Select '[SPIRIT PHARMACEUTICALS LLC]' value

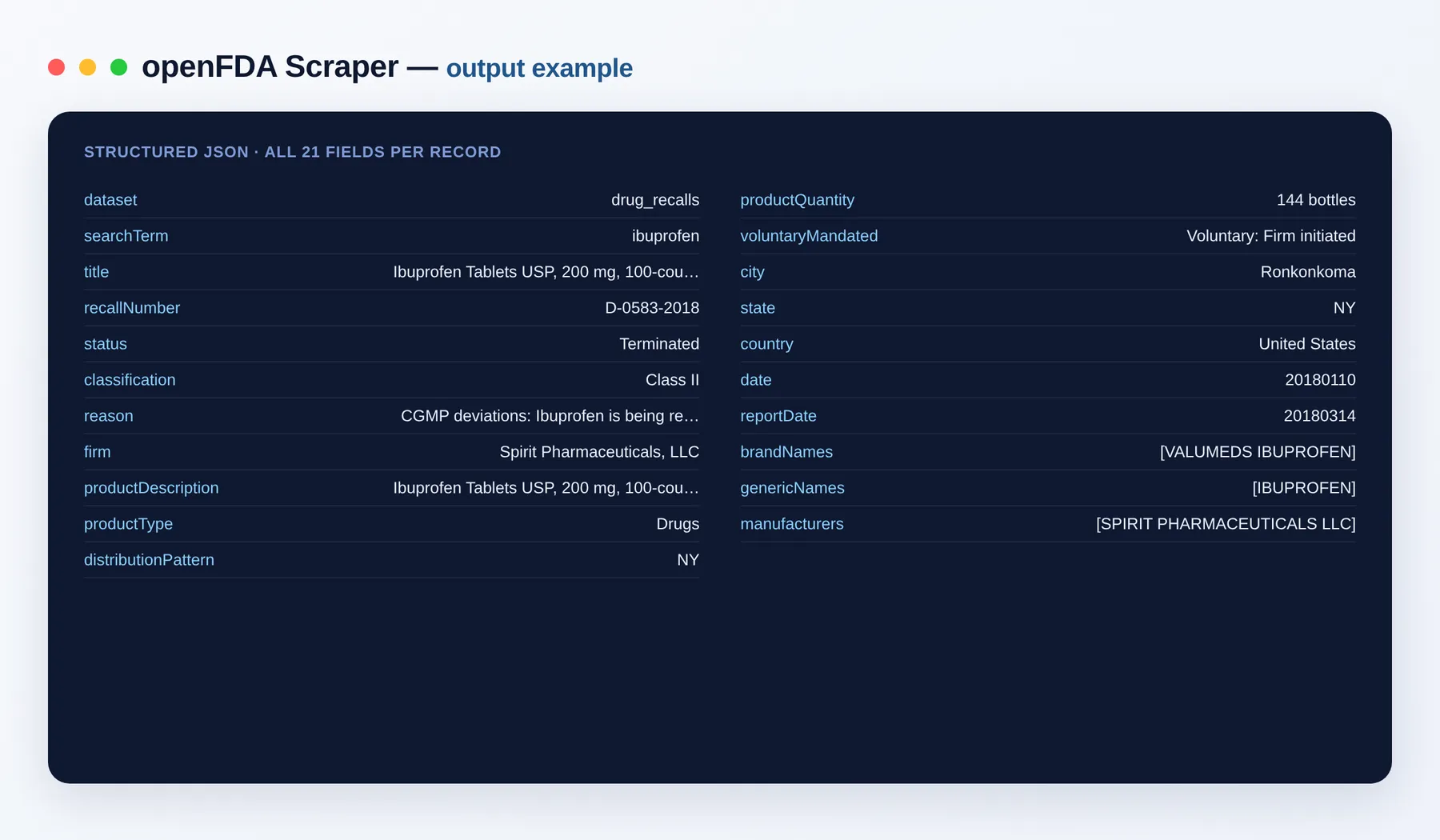[x=1226, y=524]
